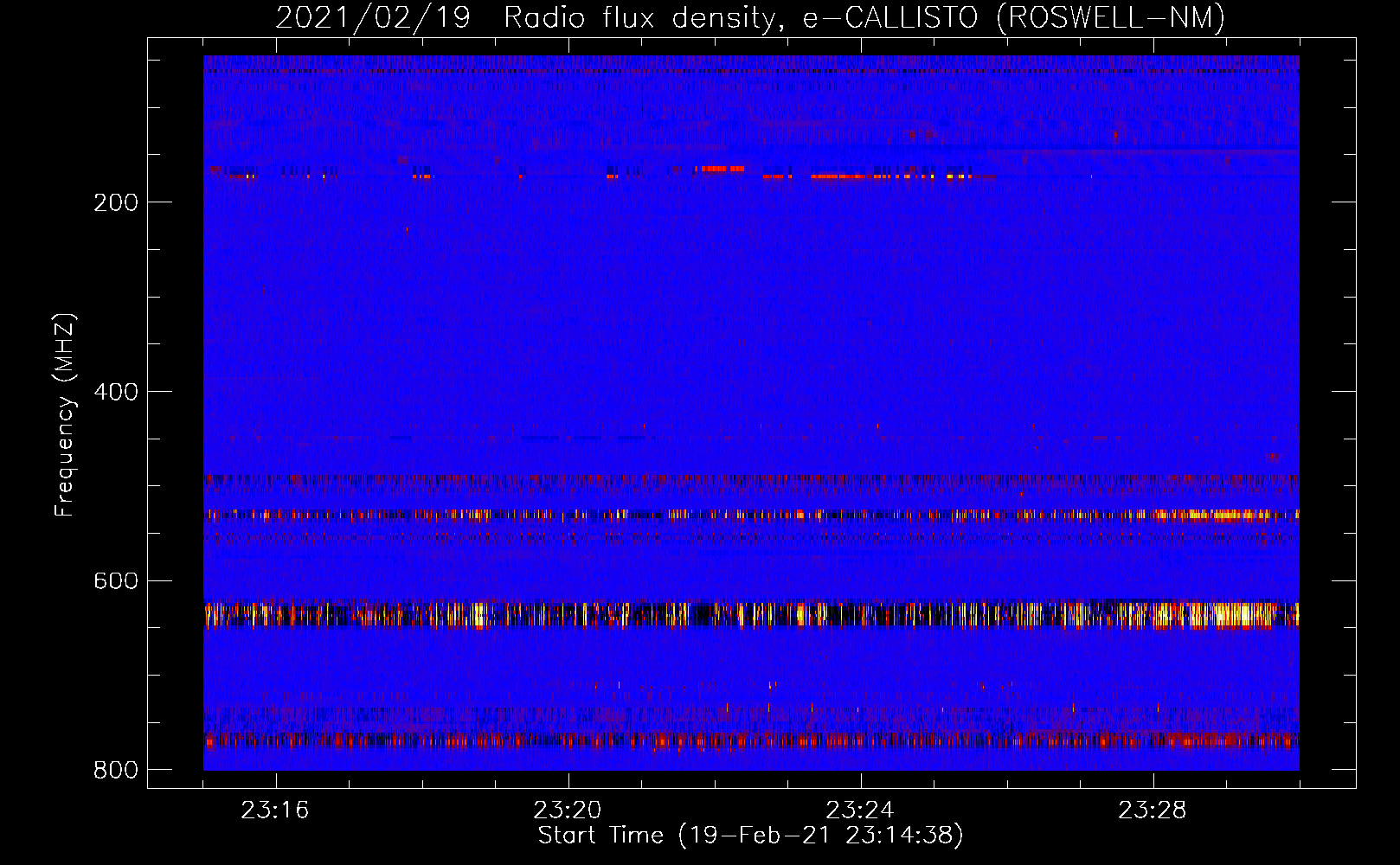Viewport: 1400px width, 865px height.
Task: Click the '23:24' time tick label
Action: click(860, 811)
